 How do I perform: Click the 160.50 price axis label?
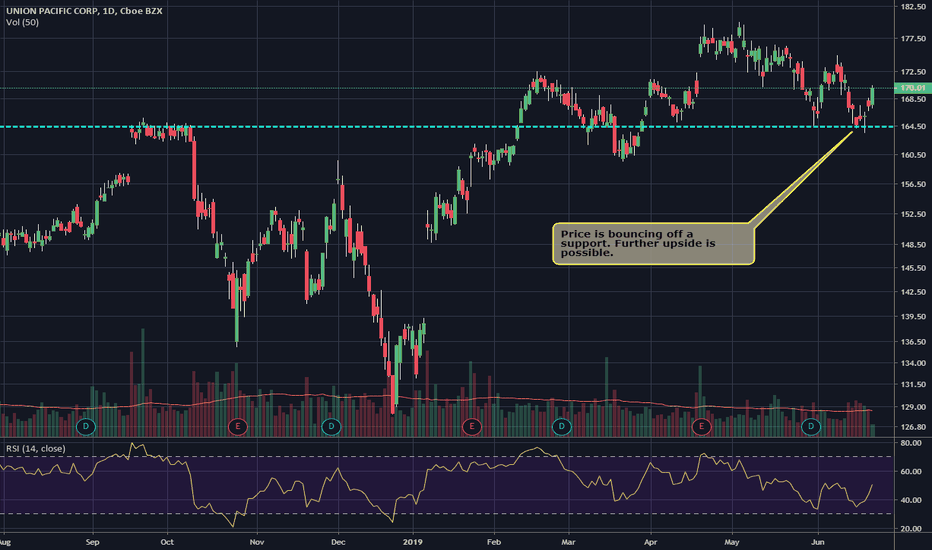click(x=912, y=155)
